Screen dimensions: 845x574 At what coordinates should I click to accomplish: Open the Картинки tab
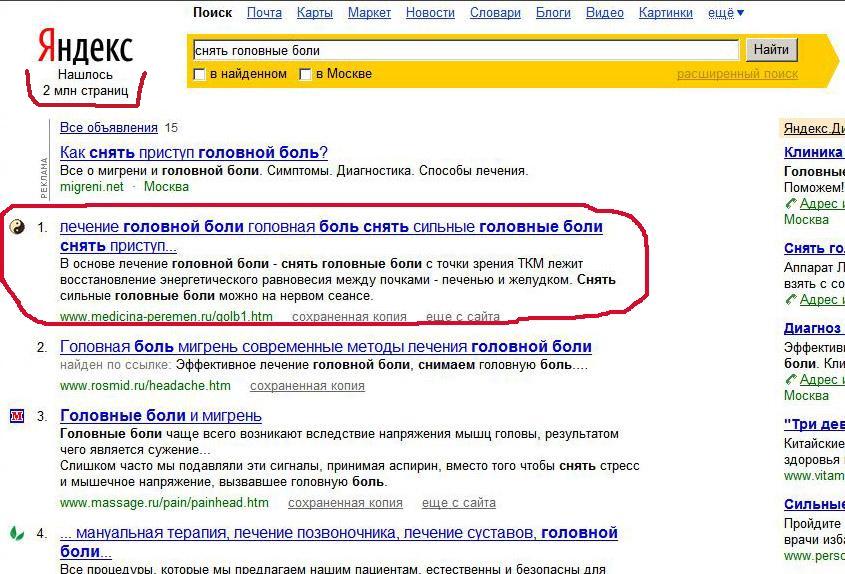tap(666, 12)
